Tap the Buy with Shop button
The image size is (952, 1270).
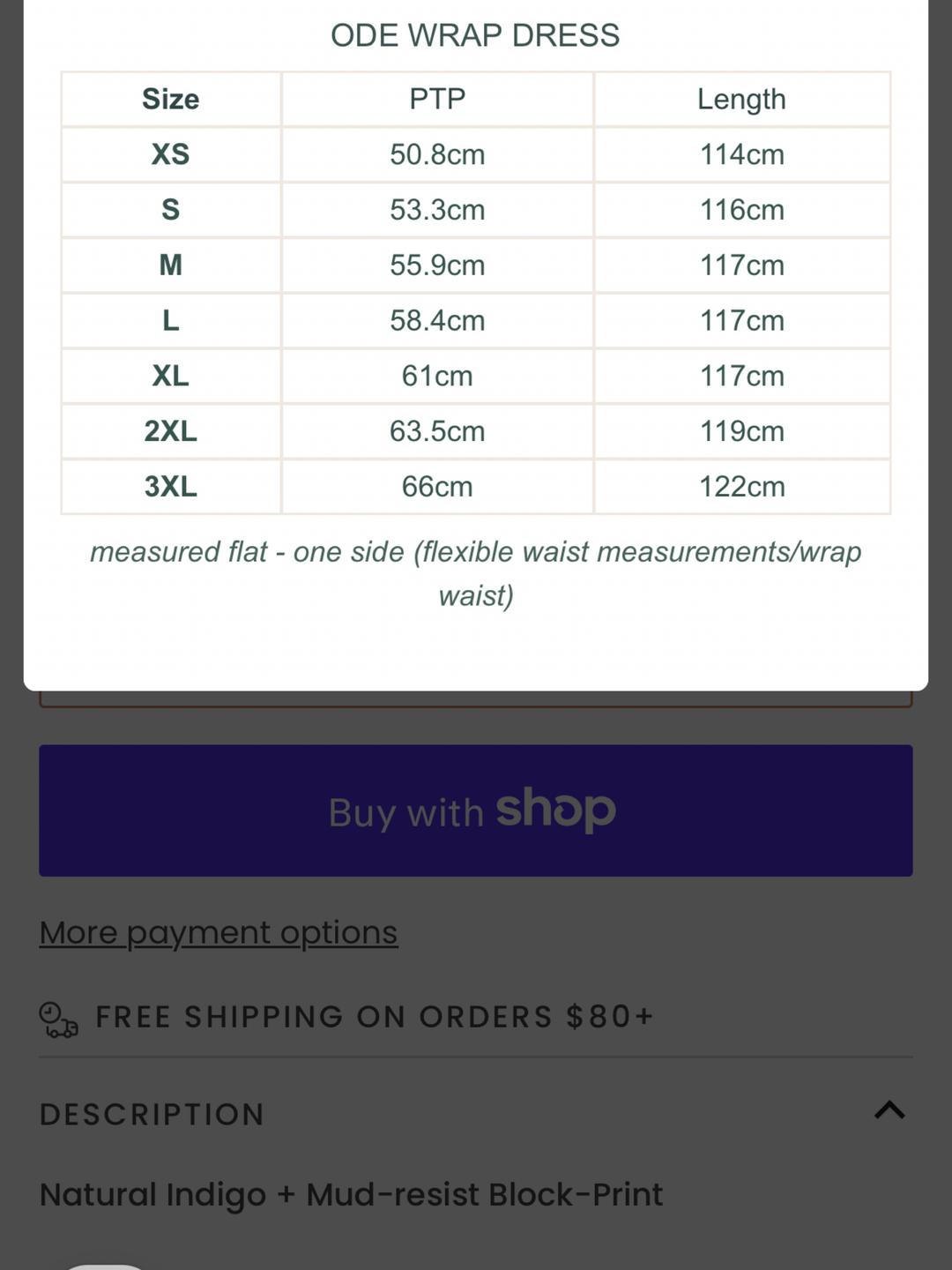click(x=476, y=811)
